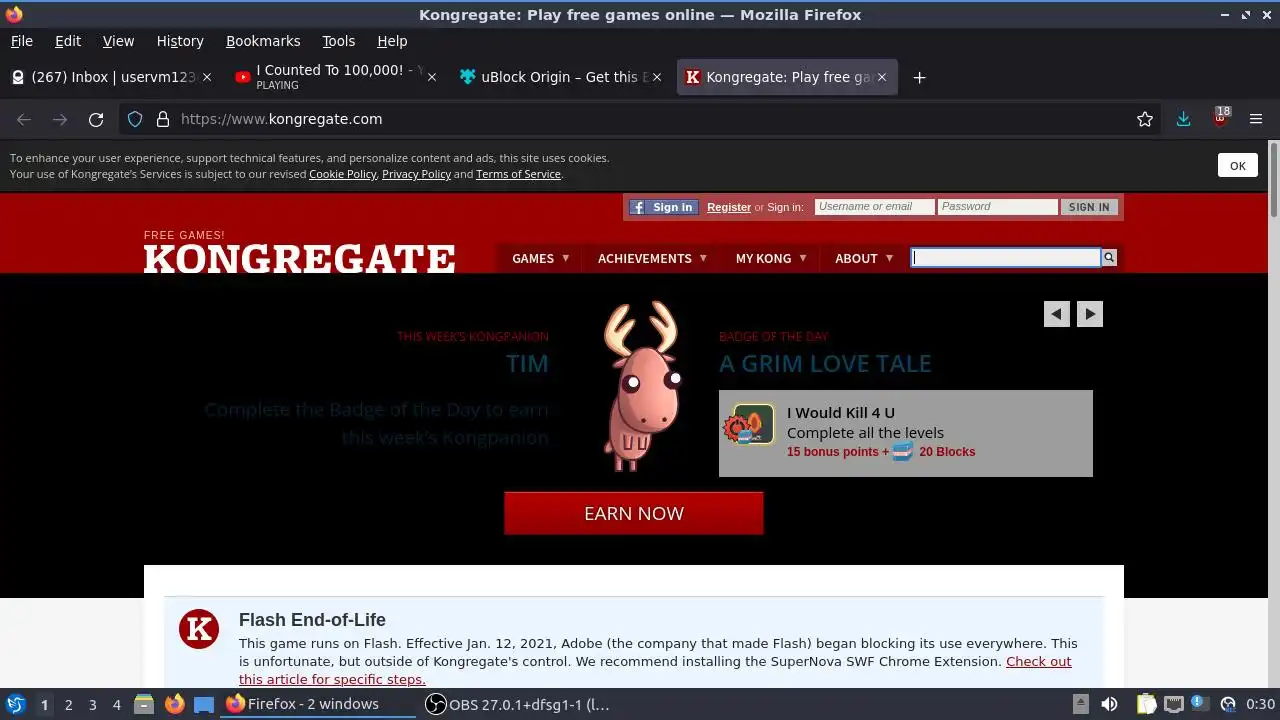The height and width of the screenshot is (720, 1280).
Task: Click the Firefox logo in the title bar
Action: point(13,14)
